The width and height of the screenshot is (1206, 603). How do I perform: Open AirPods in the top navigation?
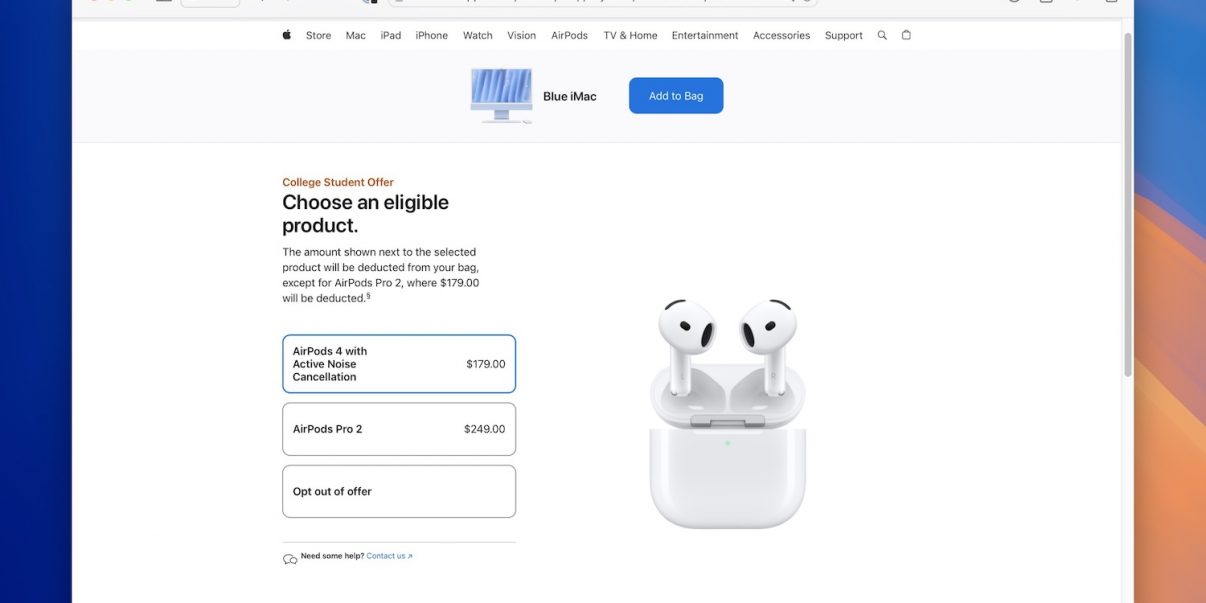[570, 35]
